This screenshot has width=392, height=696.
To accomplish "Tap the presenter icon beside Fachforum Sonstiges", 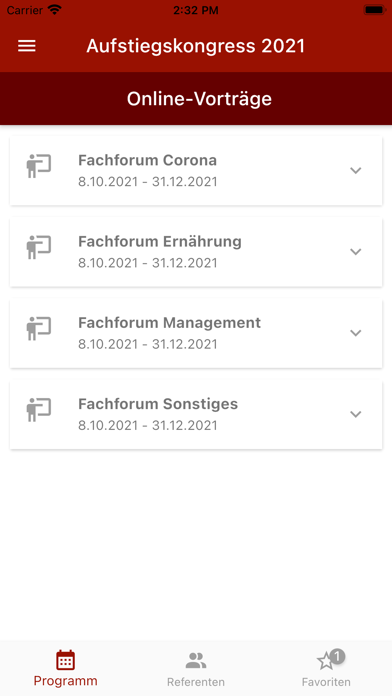I will tap(39, 410).
